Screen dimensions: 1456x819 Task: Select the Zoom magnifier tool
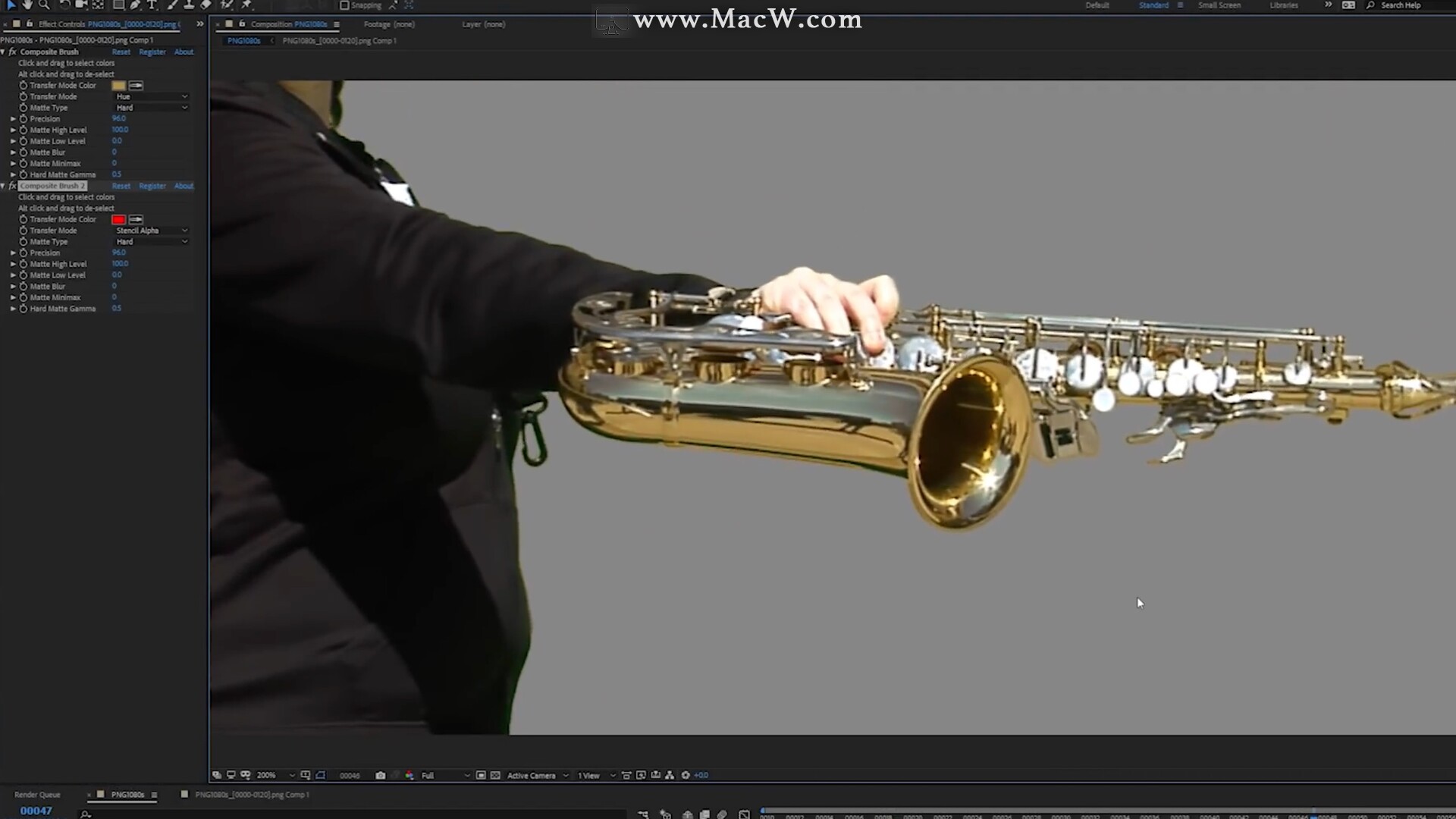[44, 5]
